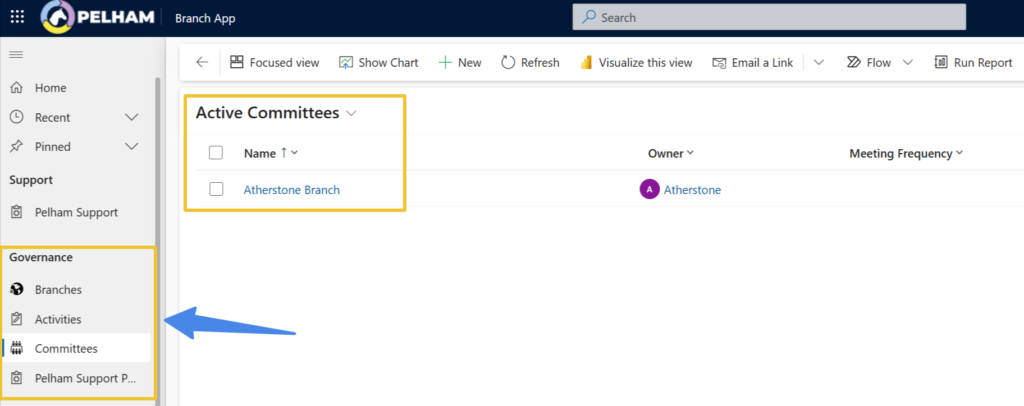Collapse the hamburger navigation menu

tap(16, 54)
